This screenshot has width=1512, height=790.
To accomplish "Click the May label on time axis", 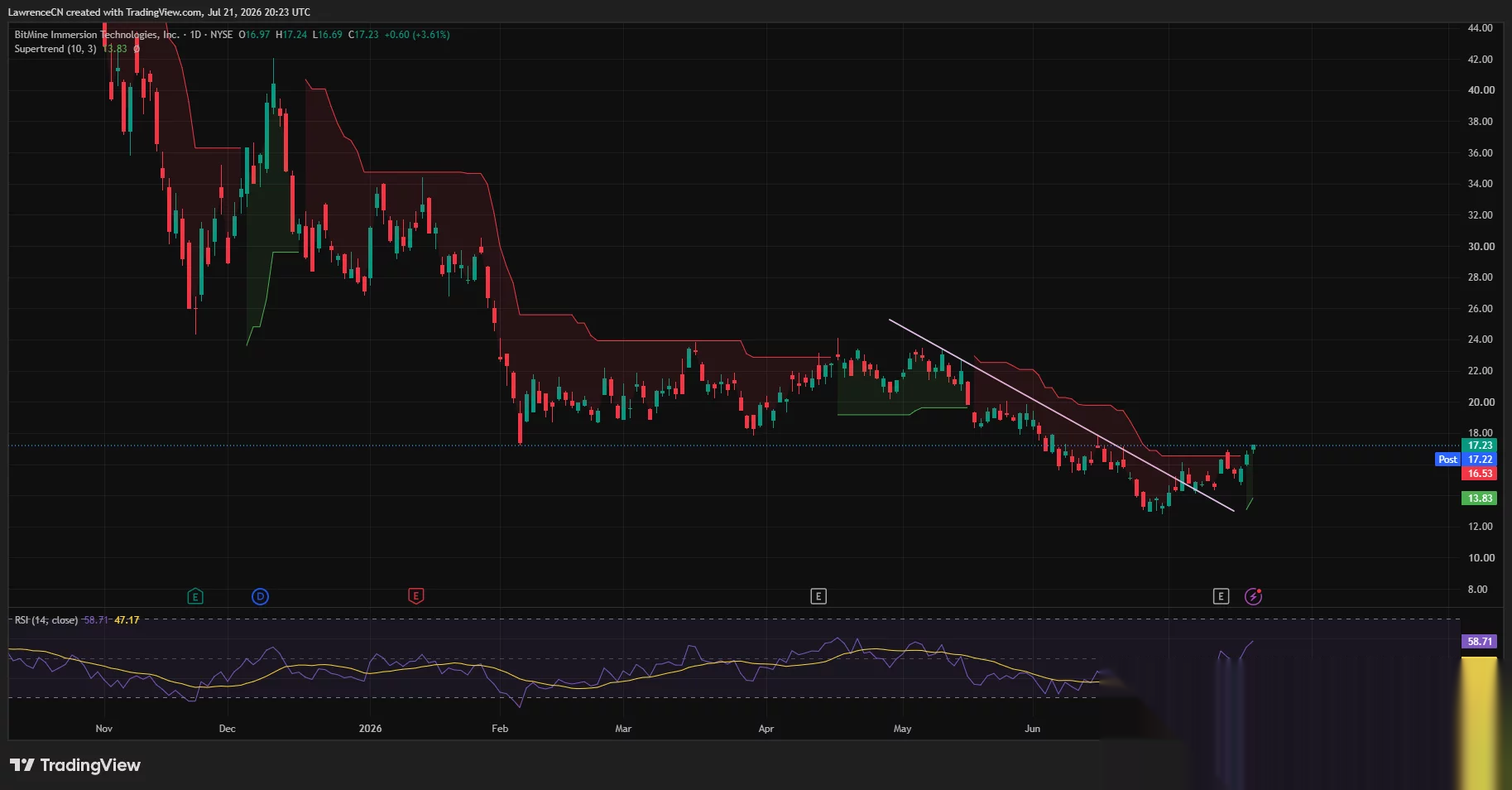I will [x=902, y=729].
